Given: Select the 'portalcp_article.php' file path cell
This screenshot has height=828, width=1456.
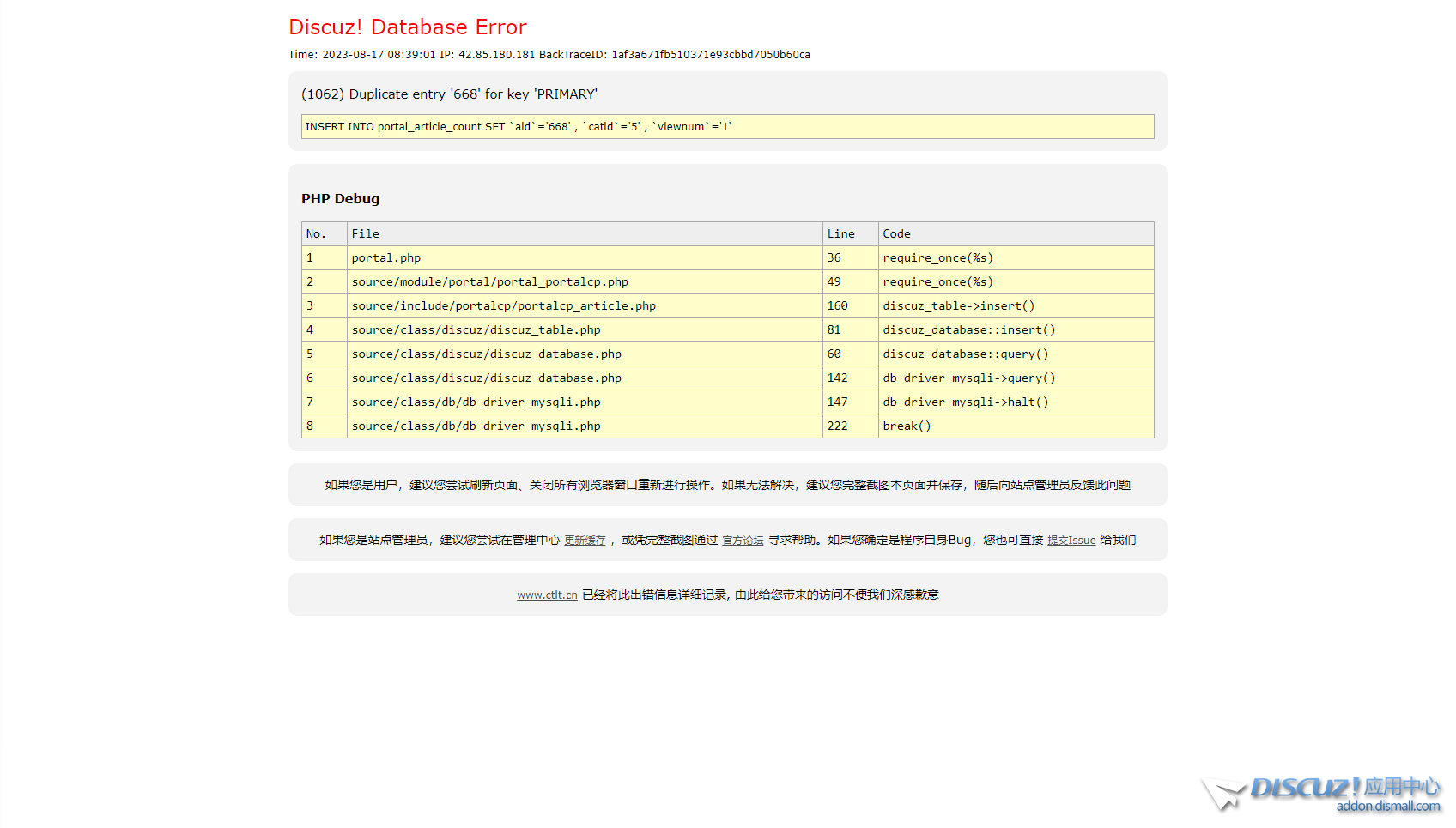Looking at the screenshot, I should [x=585, y=306].
